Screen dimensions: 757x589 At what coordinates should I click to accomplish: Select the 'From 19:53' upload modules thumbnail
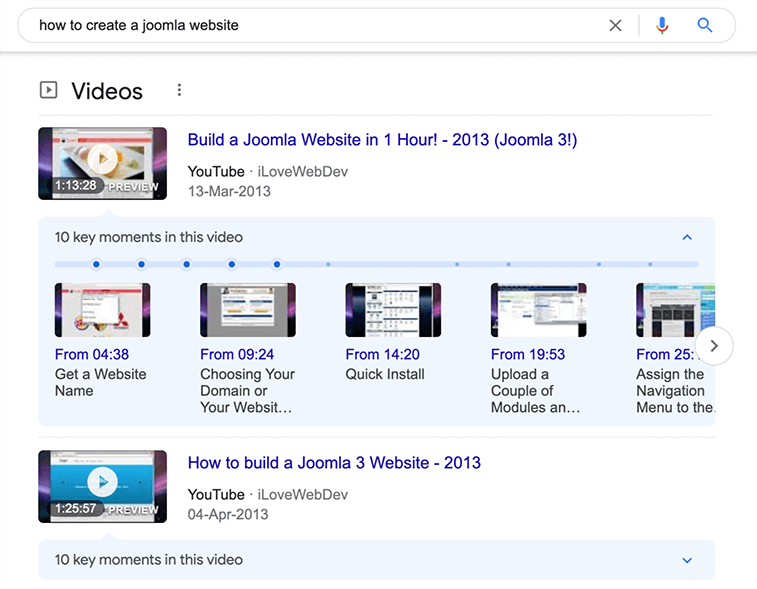[538, 310]
